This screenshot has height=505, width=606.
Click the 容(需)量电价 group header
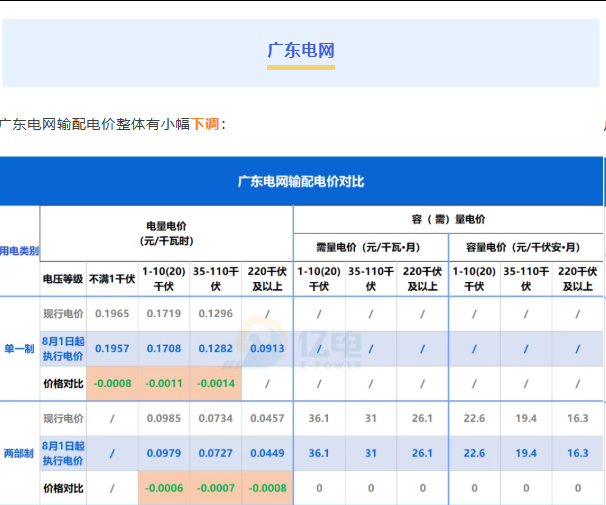click(448, 219)
